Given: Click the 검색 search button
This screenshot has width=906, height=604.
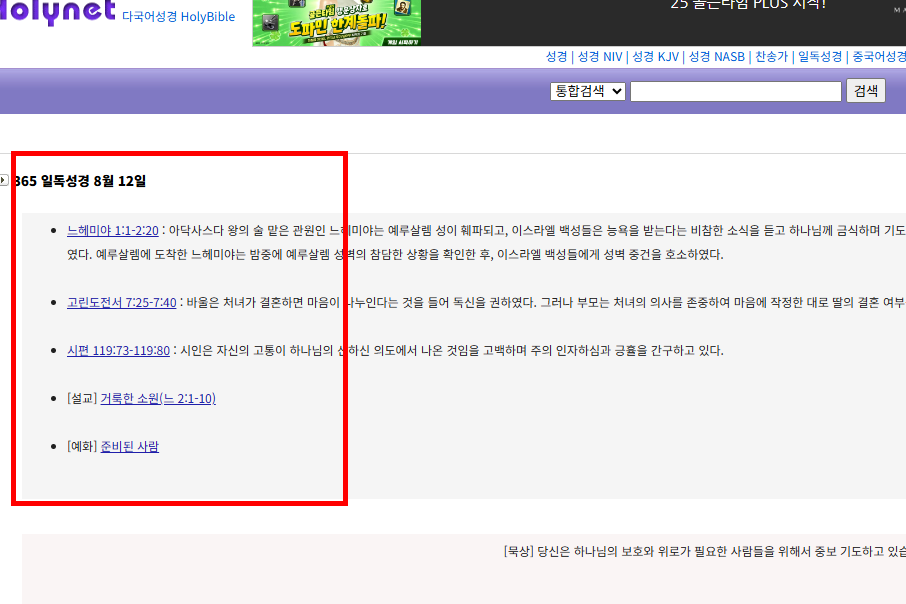Looking at the screenshot, I should [864, 90].
